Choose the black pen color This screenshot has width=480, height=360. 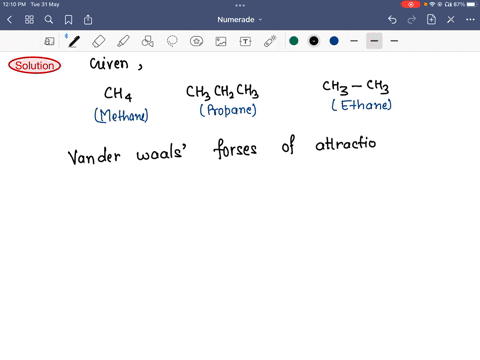(314, 41)
